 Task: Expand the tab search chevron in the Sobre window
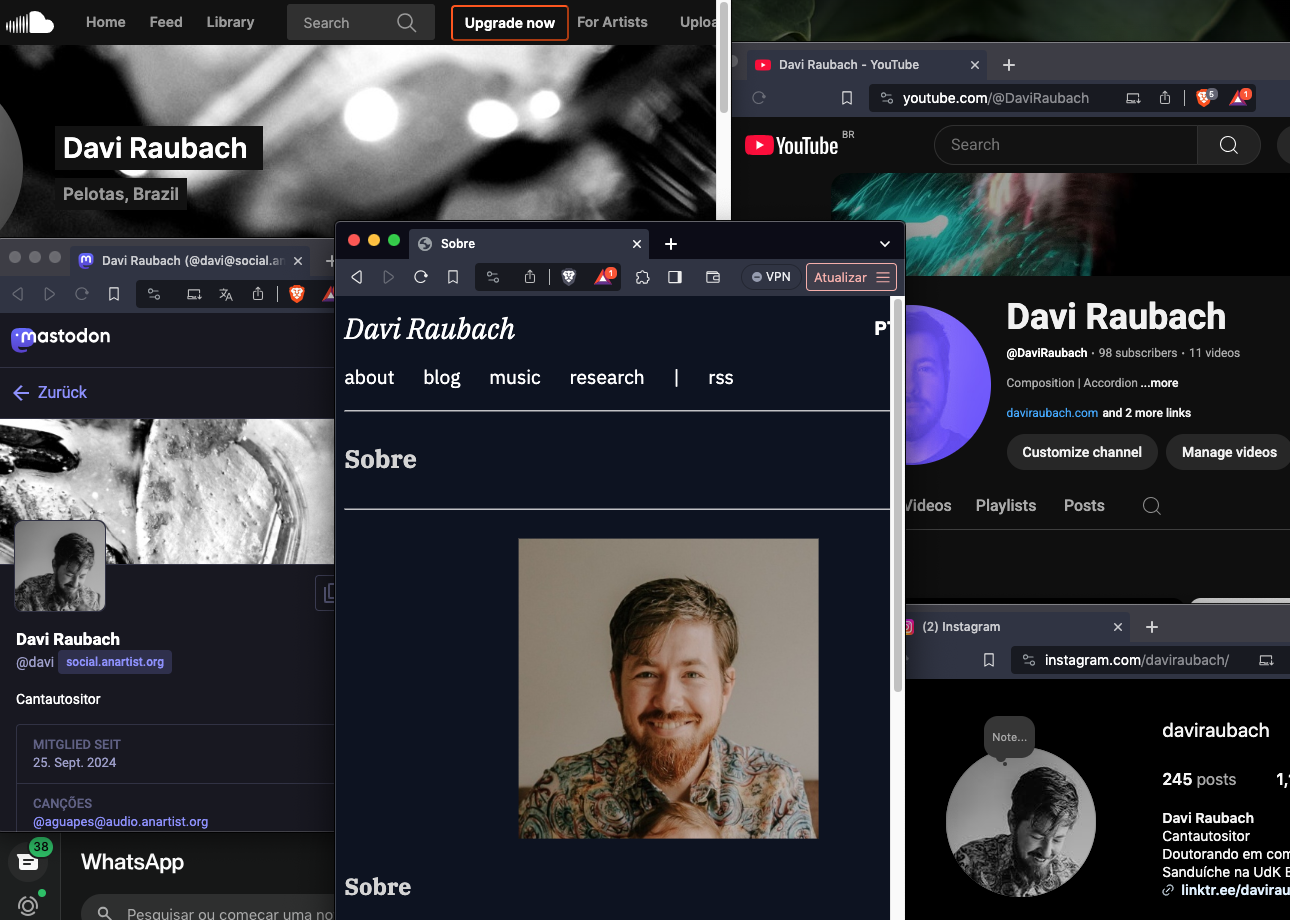[x=884, y=244]
